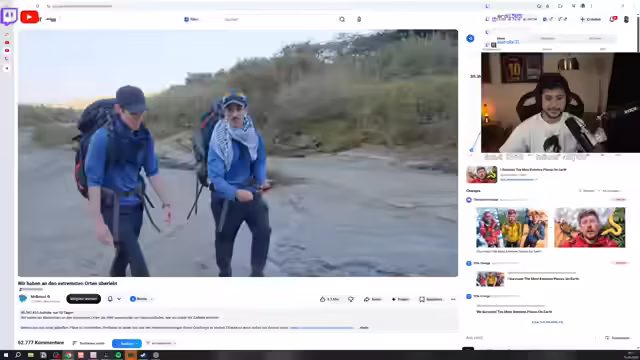This screenshot has height=360, width=640.
Task: Like the video with thumbs-up icon
Action: click(x=322, y=299)
